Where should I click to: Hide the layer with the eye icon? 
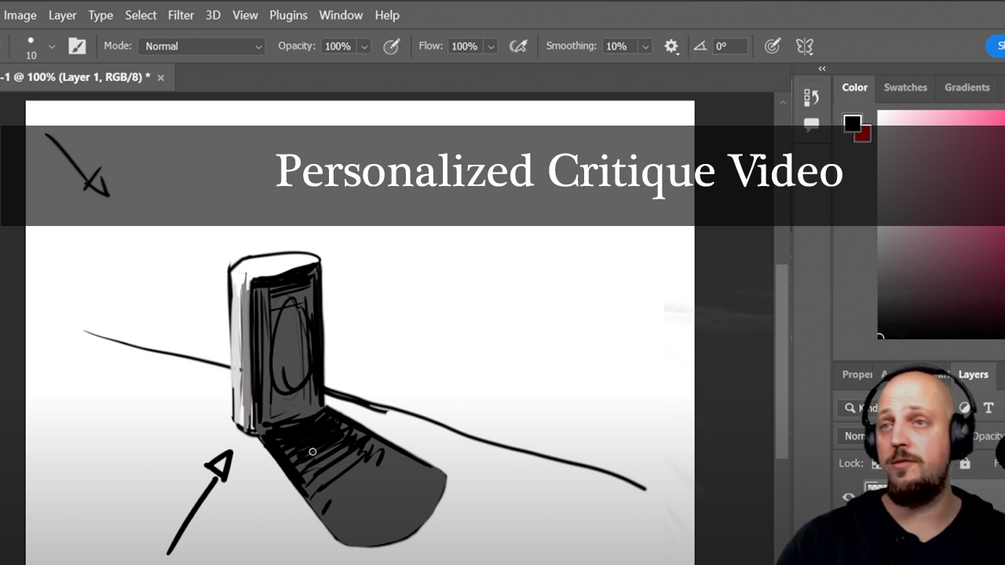pyautogui.click(x=848, y=496)
